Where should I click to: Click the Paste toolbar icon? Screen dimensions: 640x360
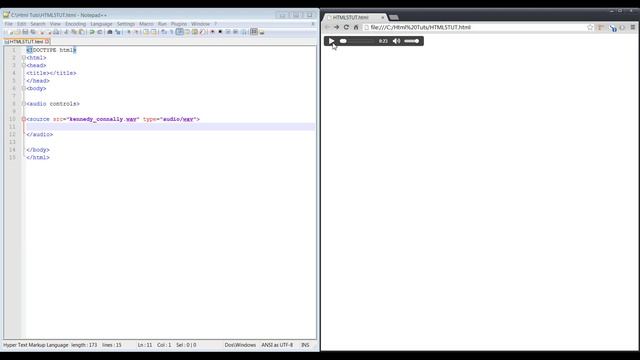81,32
